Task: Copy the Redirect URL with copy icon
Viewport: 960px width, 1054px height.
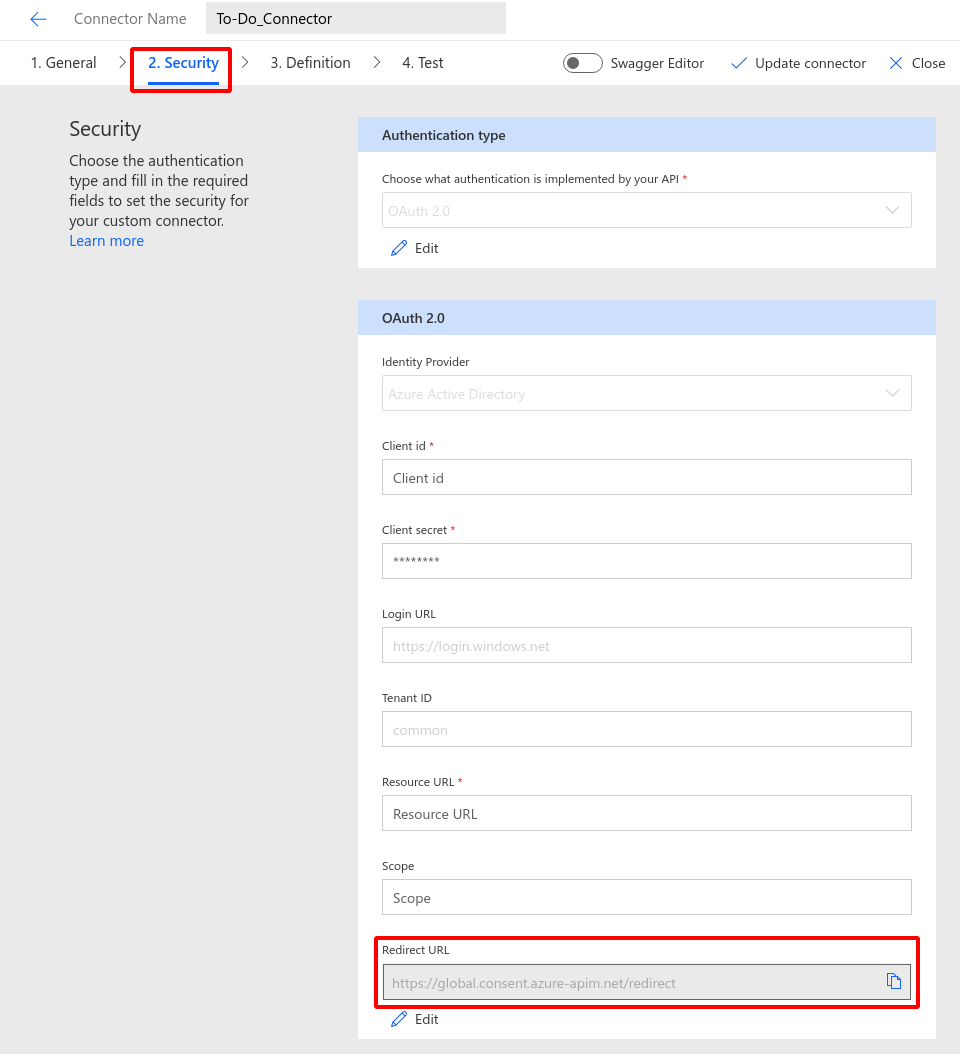Action: (893, 981)
